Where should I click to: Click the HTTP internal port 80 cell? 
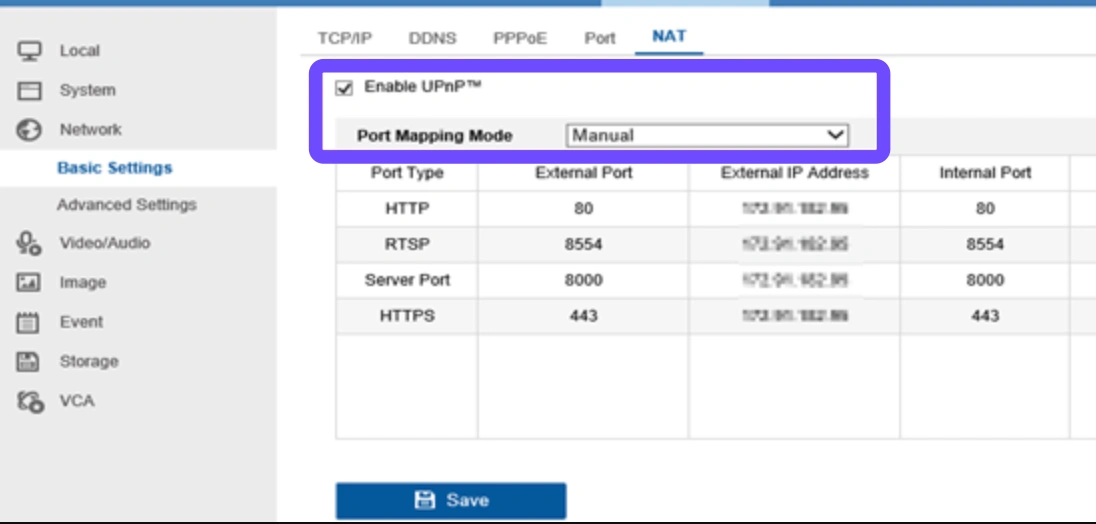[x=985, y=209]
